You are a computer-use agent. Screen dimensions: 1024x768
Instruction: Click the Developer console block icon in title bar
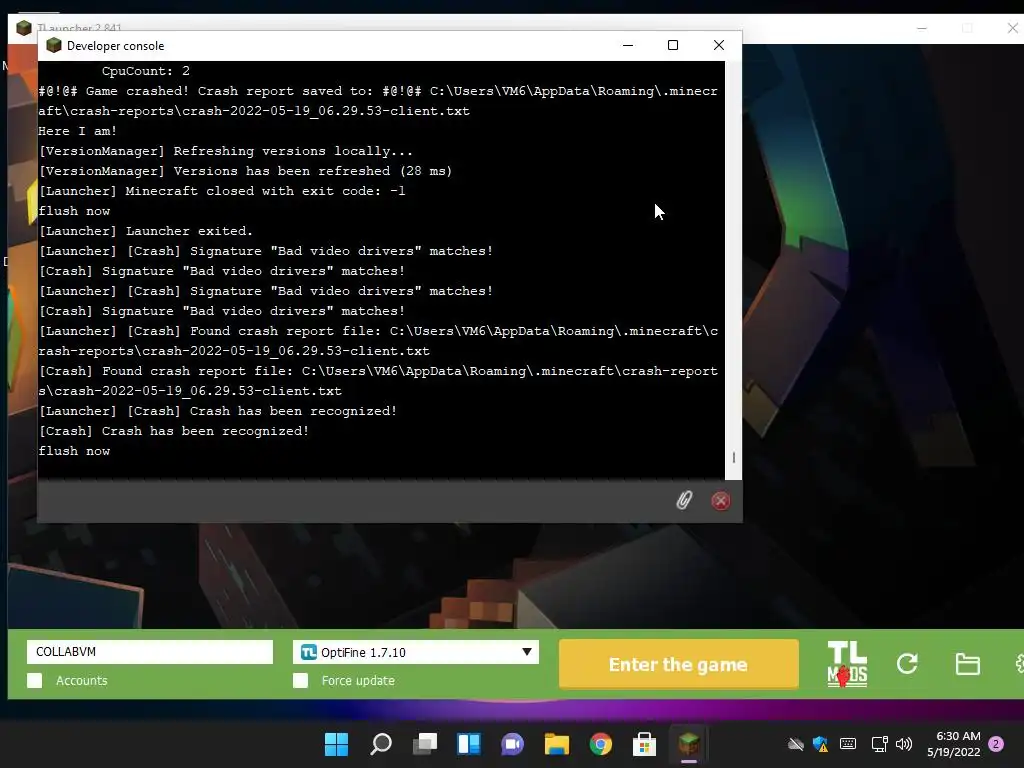(54, 46)
